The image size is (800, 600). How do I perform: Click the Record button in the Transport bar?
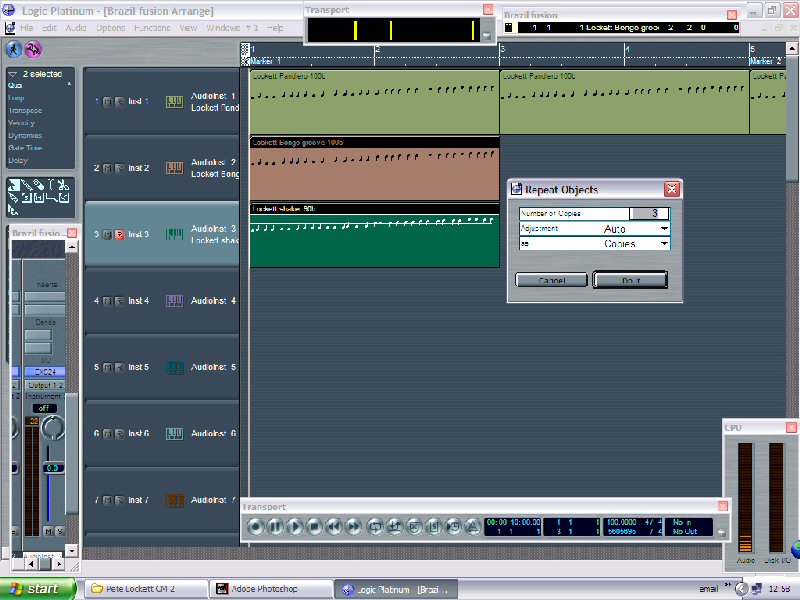tap(256, 526)
